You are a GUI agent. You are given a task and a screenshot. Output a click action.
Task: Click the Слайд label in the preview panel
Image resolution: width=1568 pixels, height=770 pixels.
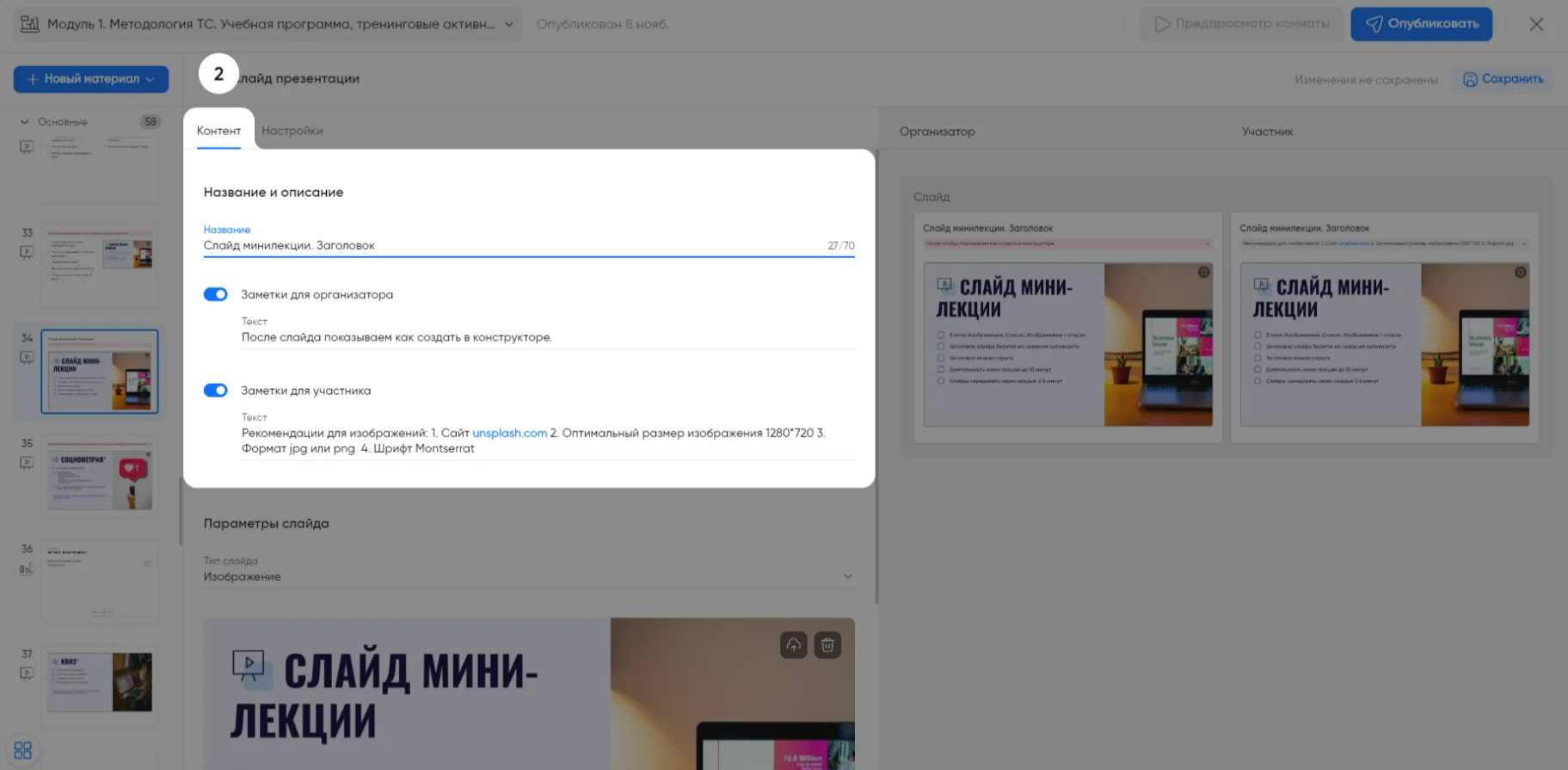[x=932, y=197]
